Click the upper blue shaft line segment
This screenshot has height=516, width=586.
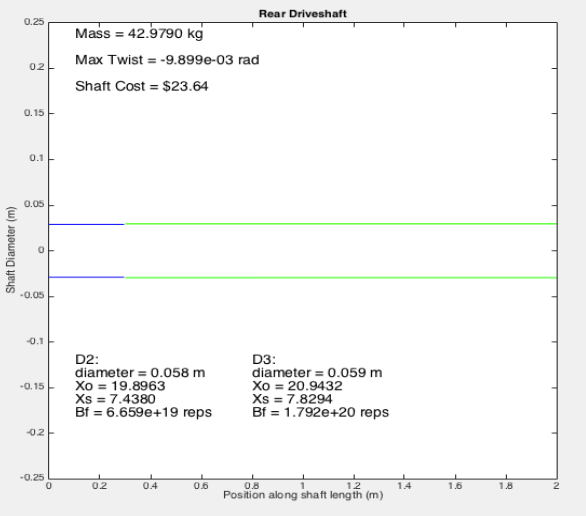click(86, 225)
